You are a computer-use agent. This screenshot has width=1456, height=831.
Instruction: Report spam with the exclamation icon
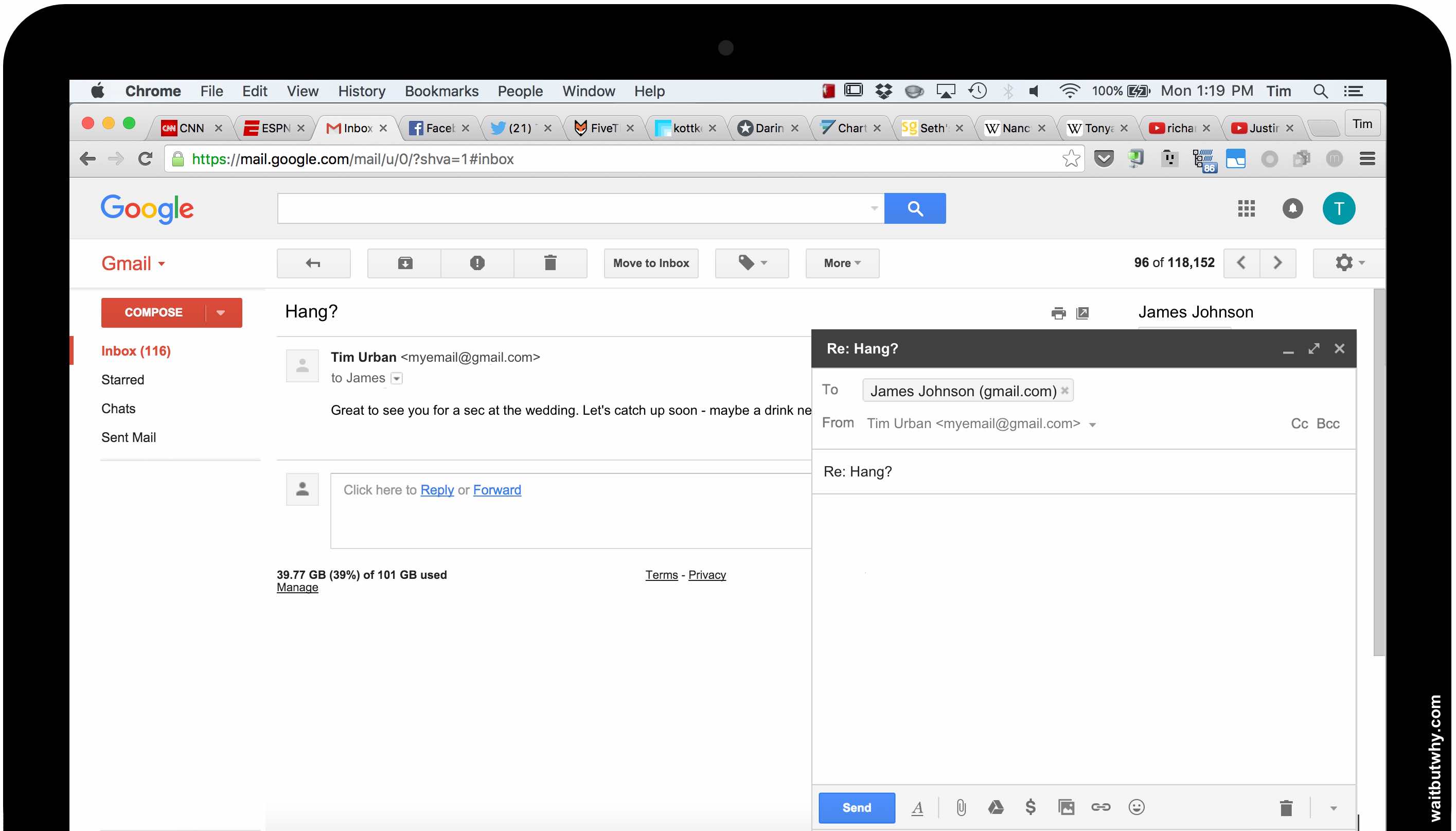coord(477,263)
